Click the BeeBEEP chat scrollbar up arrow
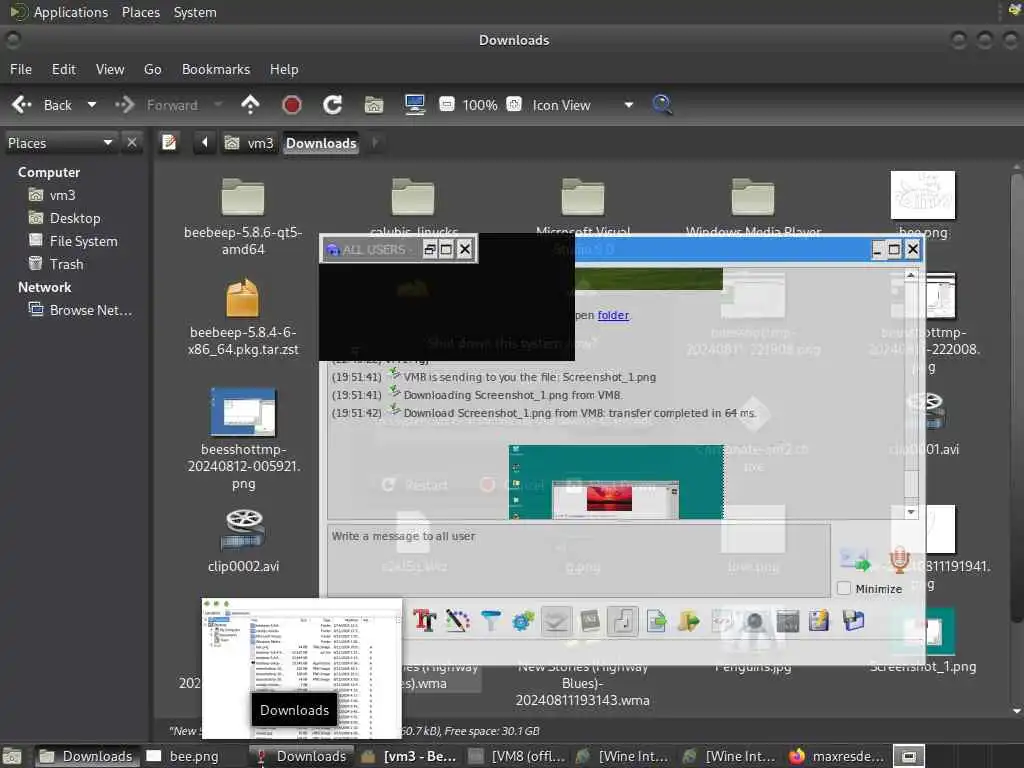Viewport: 1024px width, 768px height. pos(910,276)
